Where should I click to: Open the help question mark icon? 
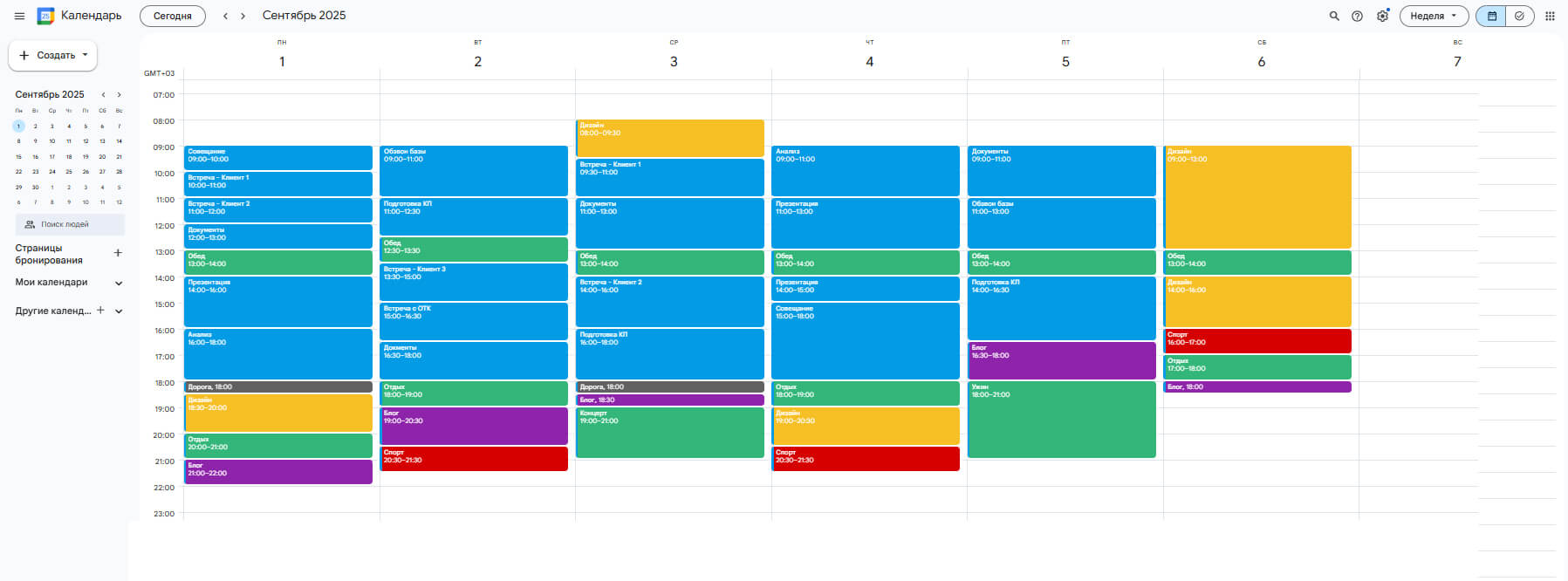coord(1357,16)
